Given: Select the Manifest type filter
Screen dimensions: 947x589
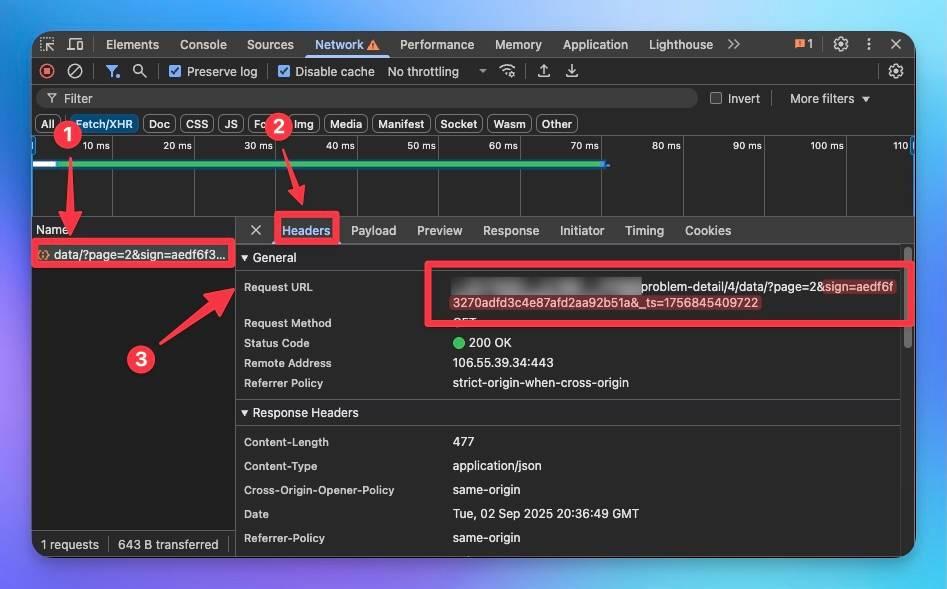Looking at the screenshot, I should tap(401, 124).
